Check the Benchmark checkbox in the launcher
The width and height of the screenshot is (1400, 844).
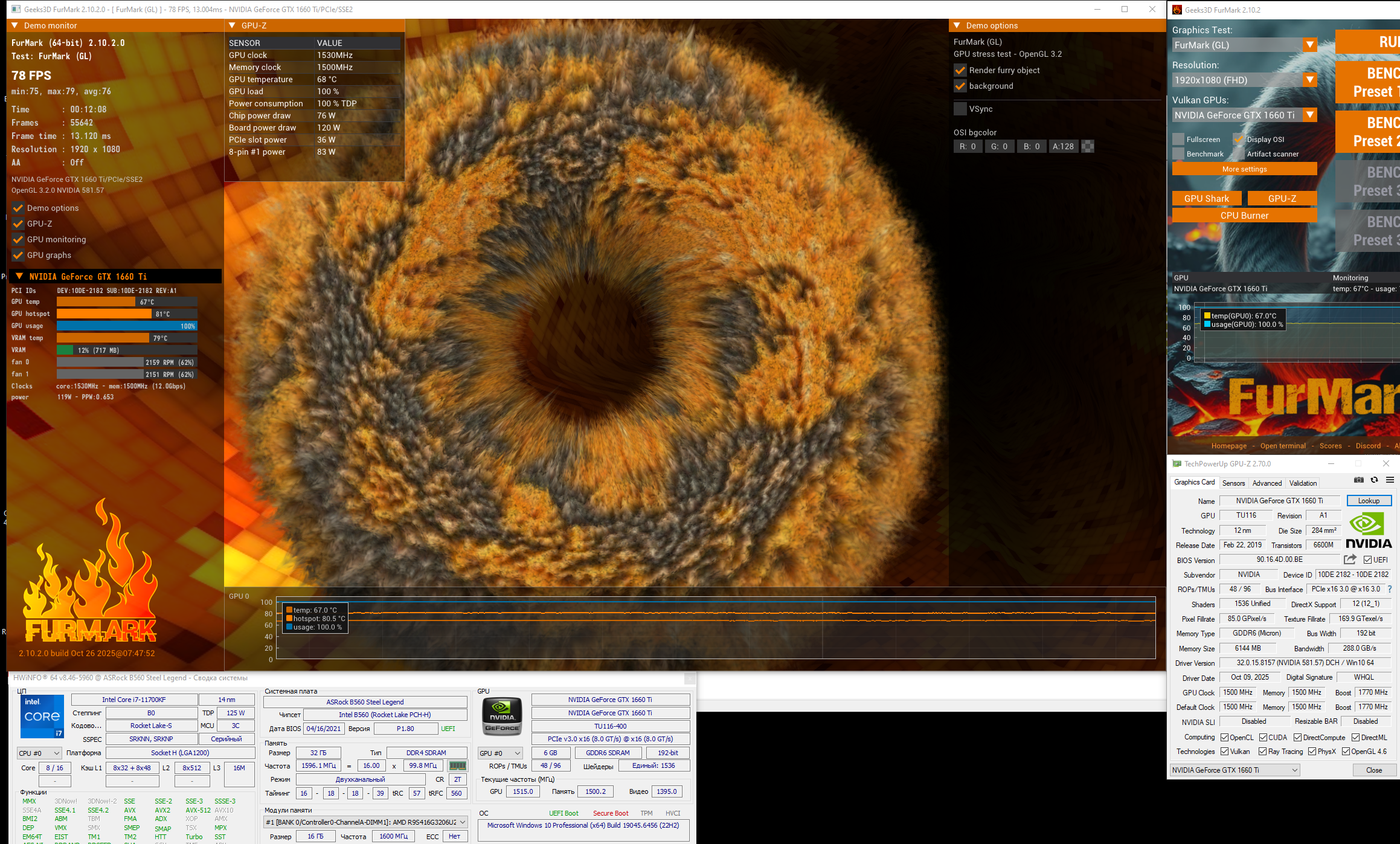tap(1178, 154)
